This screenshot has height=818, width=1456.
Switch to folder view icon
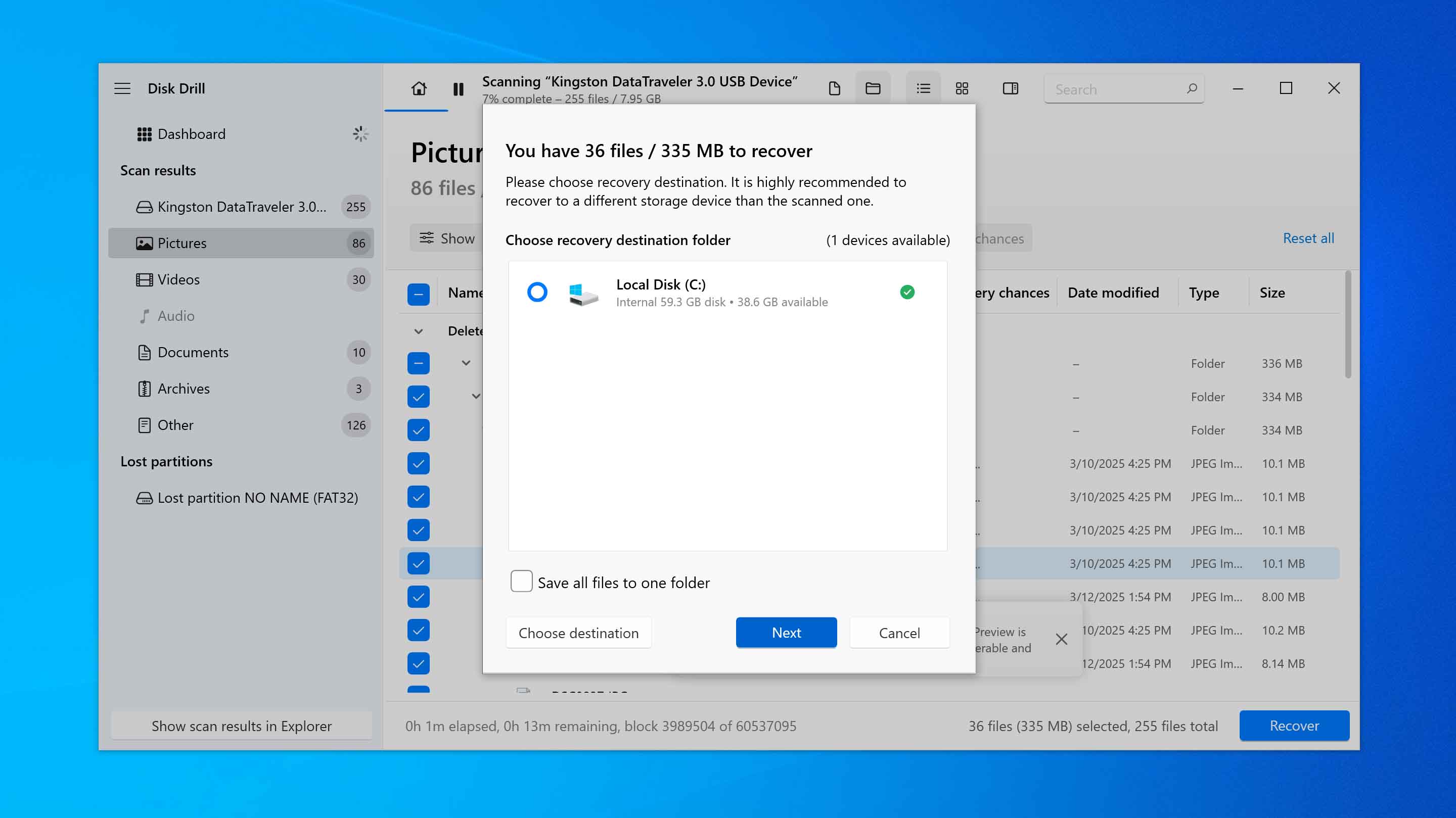coord(873,89)
